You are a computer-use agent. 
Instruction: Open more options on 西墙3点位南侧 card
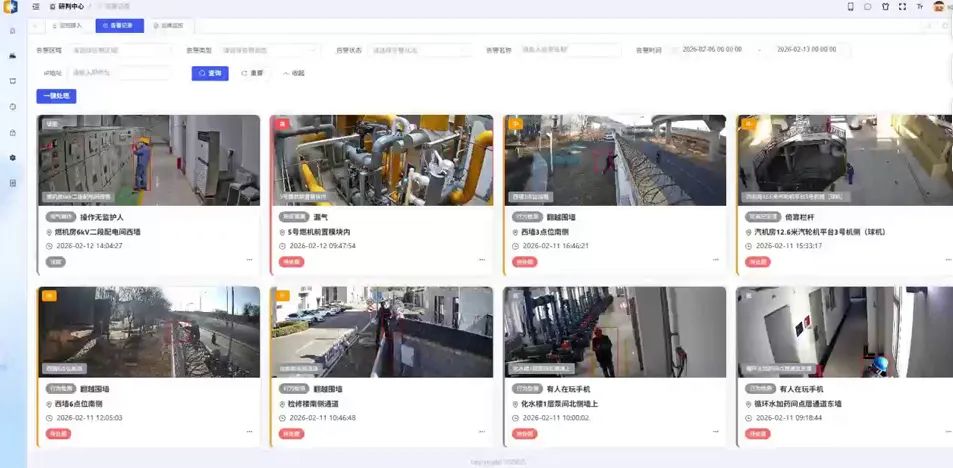[x=715, y=260]
